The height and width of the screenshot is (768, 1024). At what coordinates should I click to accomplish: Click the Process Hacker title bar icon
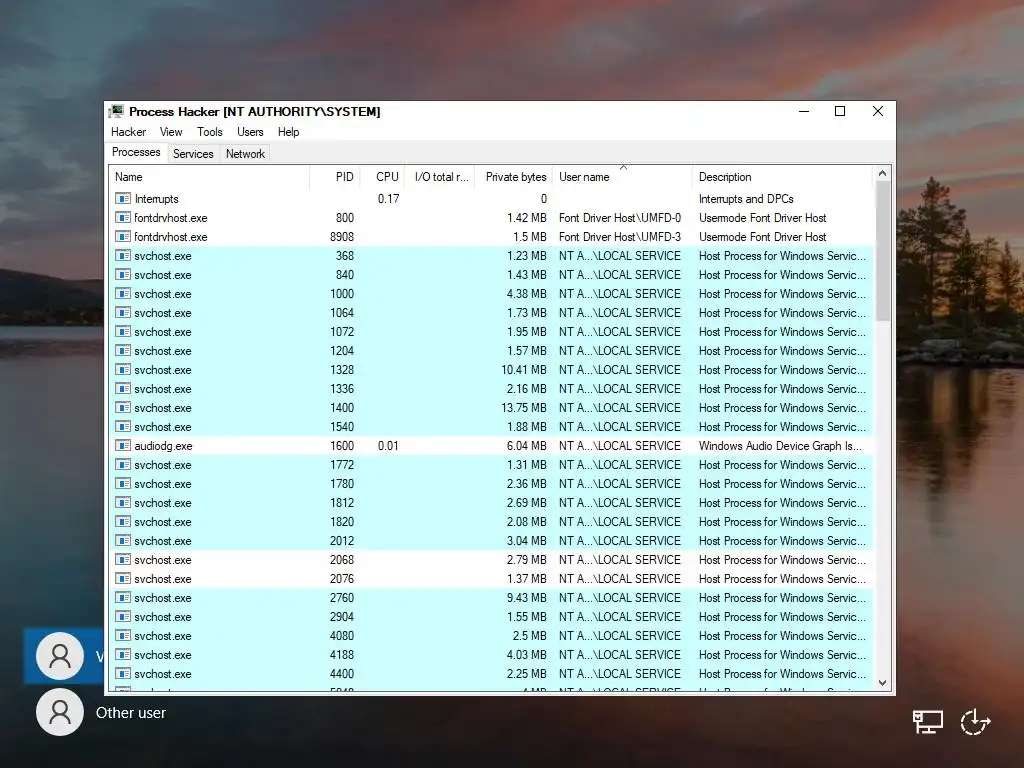point(117,111)
